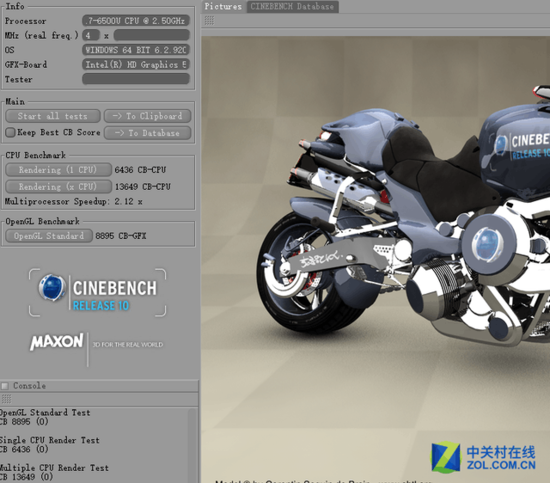The height and width of the screenshot is (483, 550).
Task: Click the MAXON logo
Action: pyautogui.click(x=57, y=342)
